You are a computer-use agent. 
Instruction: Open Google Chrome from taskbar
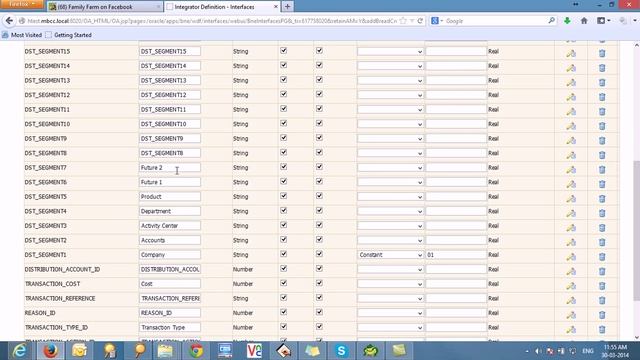(196, 351)
